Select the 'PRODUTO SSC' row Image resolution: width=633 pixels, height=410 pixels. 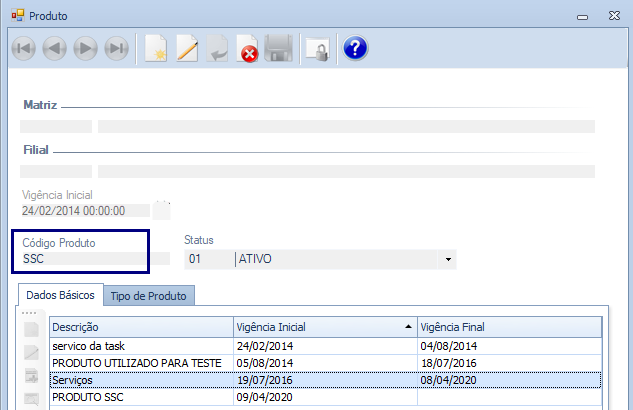pos(325,397)
